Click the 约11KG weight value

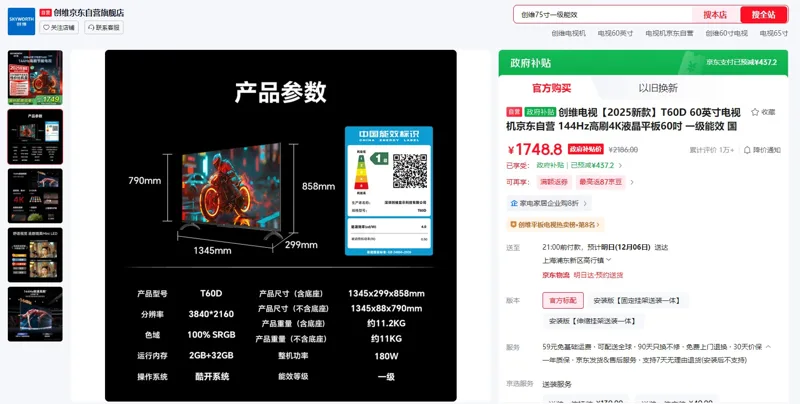(386, 339)
